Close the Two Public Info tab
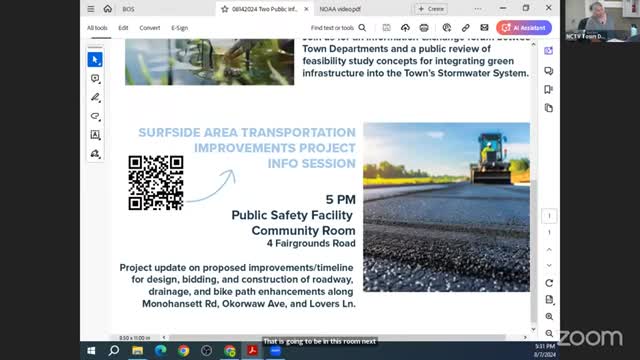This screenshot has height=360, width=640. 306,9
